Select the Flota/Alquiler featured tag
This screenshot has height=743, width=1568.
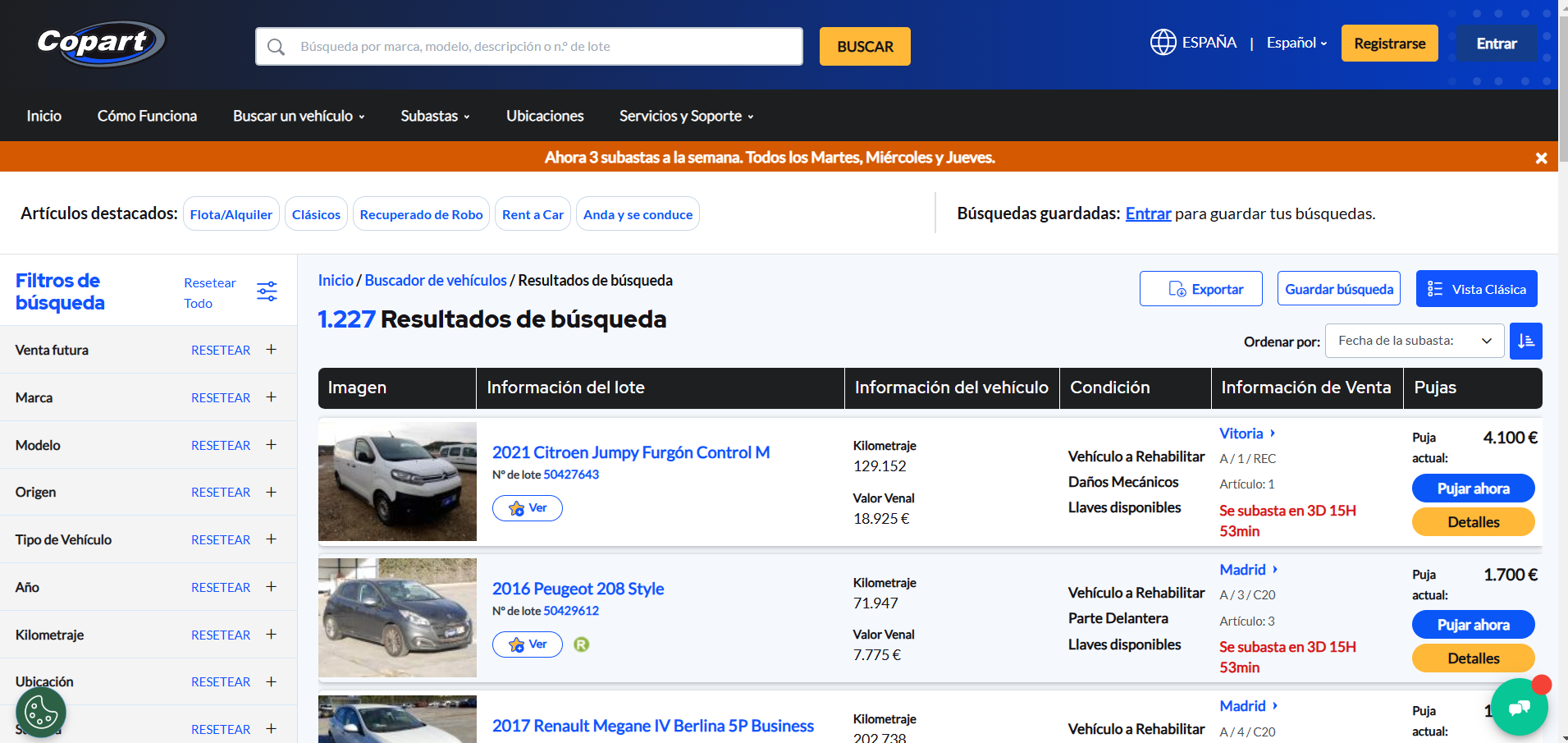point(231,214)
